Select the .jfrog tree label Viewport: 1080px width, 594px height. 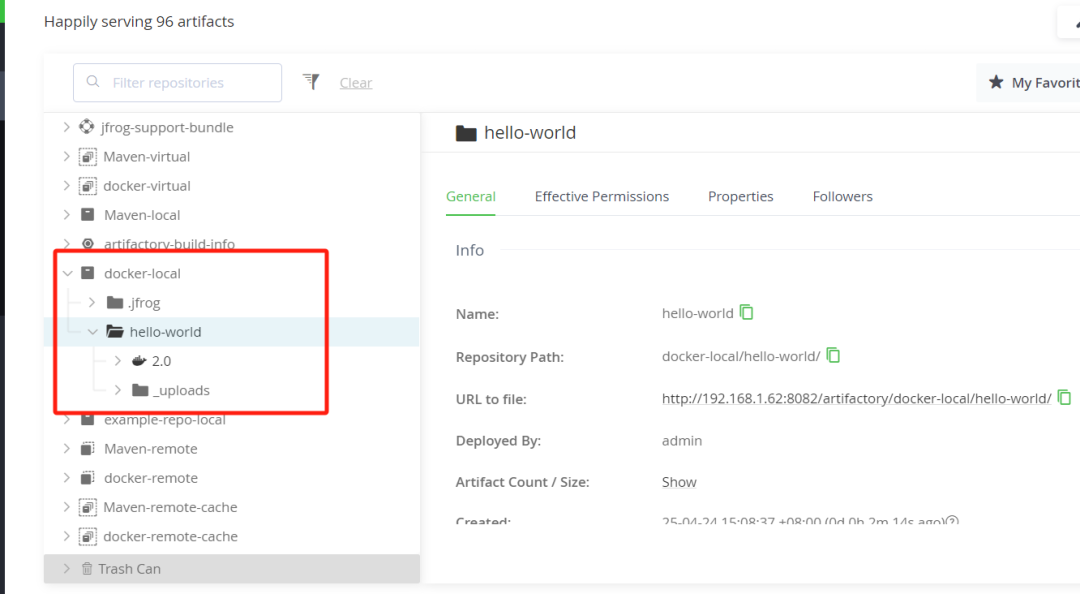tap(145, 303)
